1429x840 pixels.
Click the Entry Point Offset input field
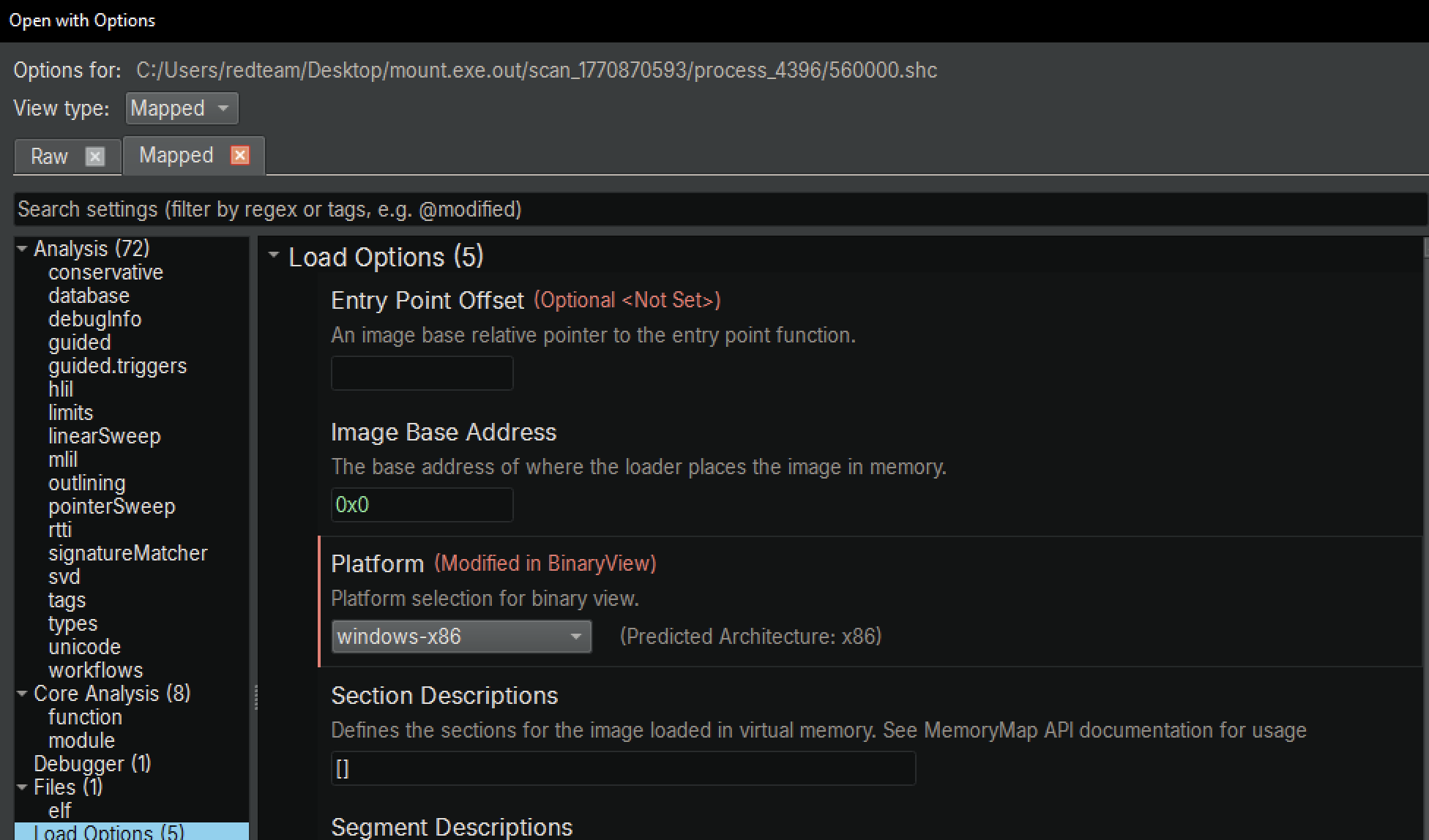pyautogui.click(x=422, y=373)
